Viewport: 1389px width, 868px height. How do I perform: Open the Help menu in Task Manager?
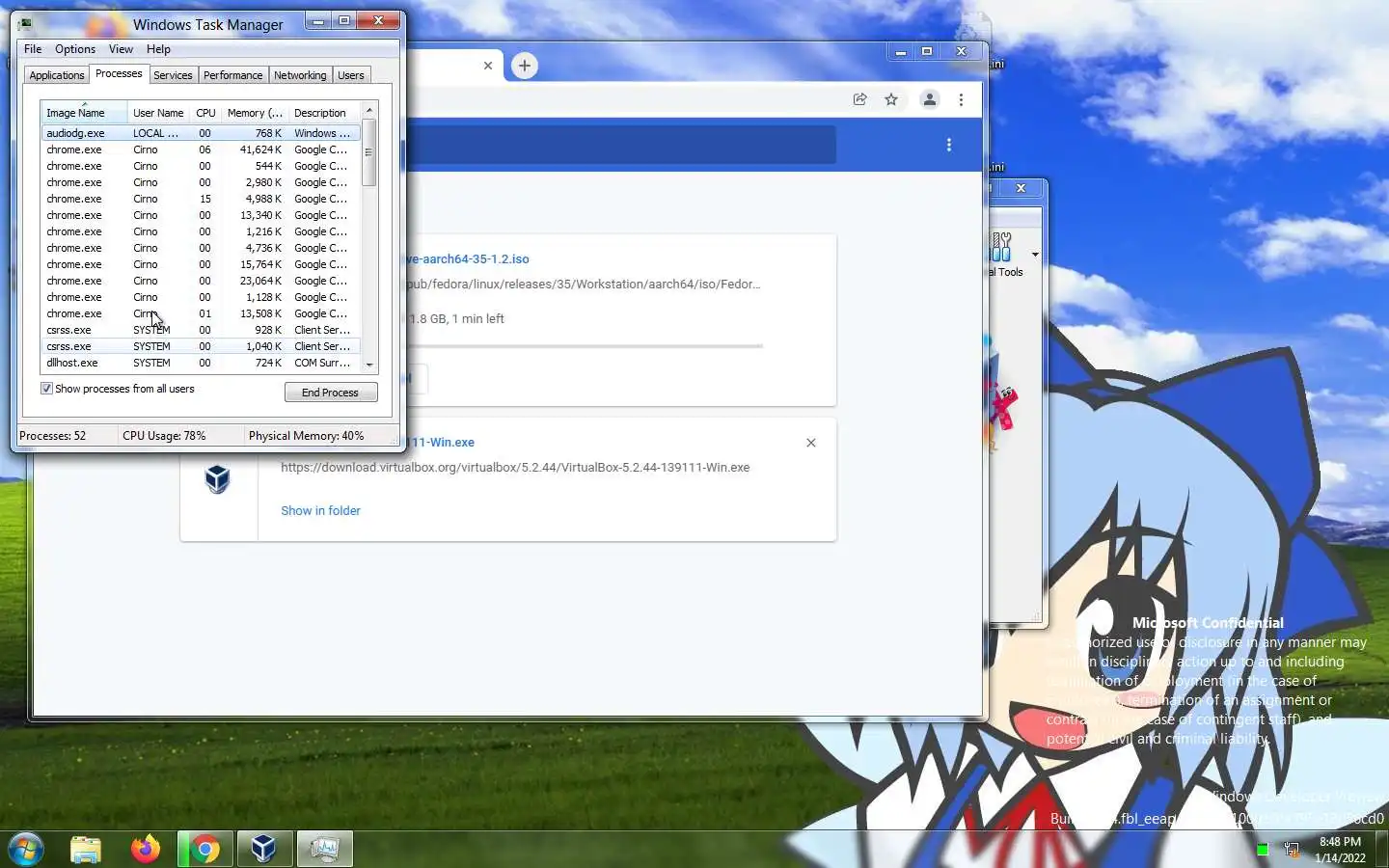point(158,49)
